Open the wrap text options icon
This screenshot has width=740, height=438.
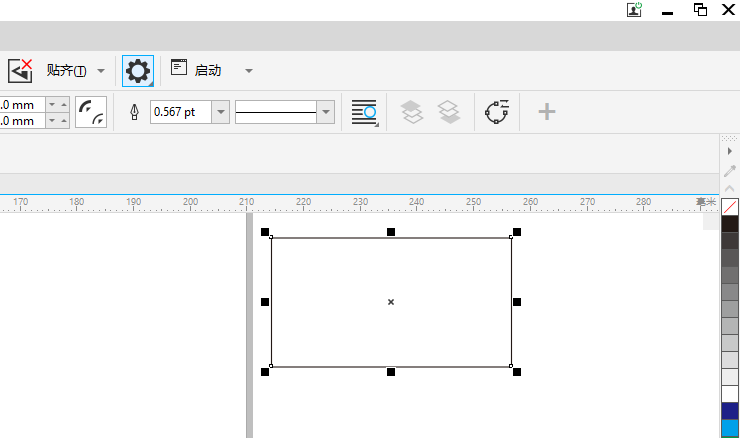pos(364,112)
